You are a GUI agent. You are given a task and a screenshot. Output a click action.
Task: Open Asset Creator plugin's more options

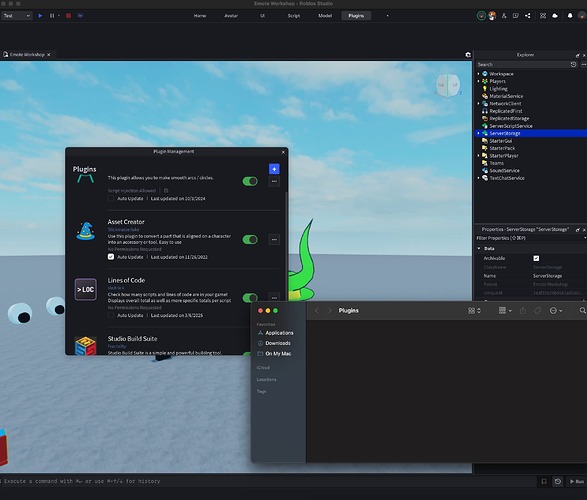[x=274, y=240]
